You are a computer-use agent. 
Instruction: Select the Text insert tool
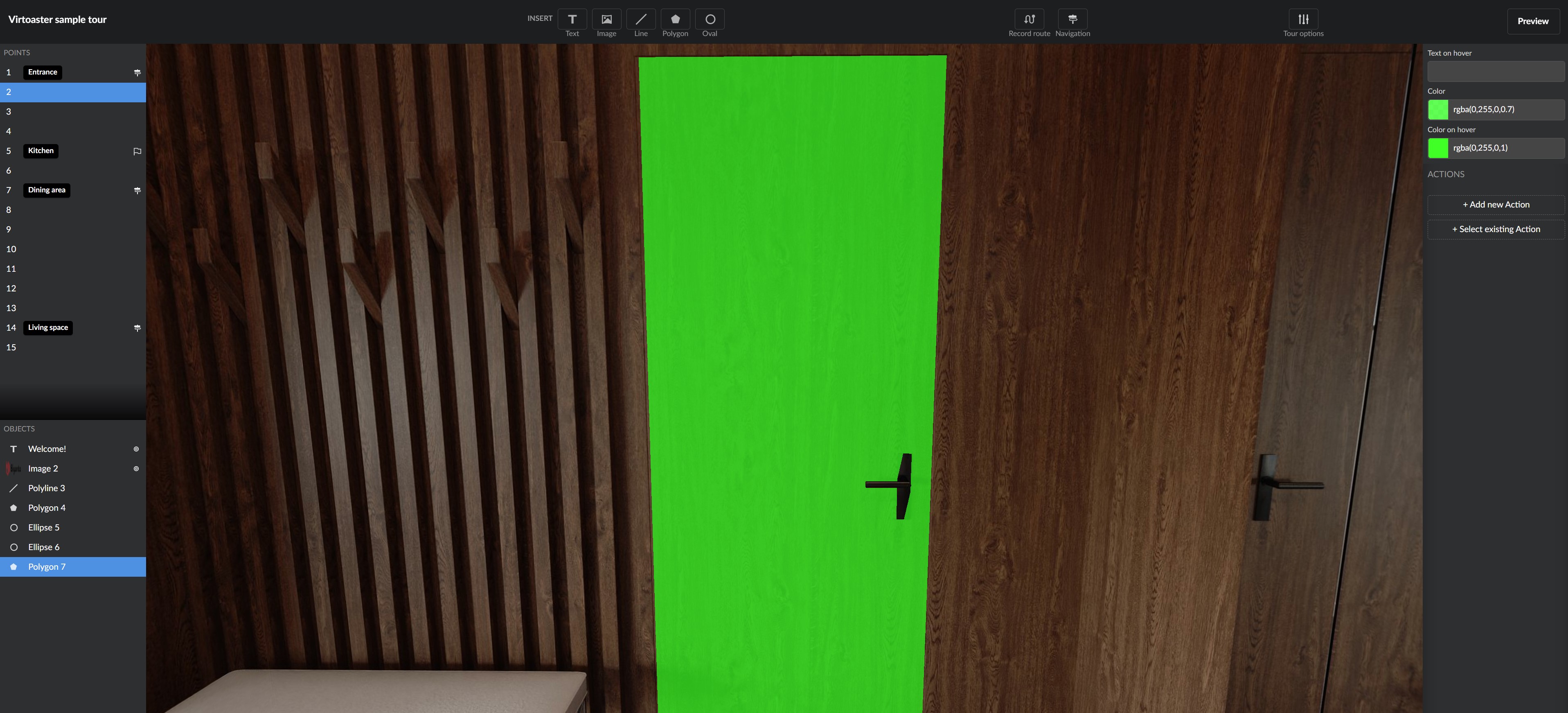pos(572,20)
